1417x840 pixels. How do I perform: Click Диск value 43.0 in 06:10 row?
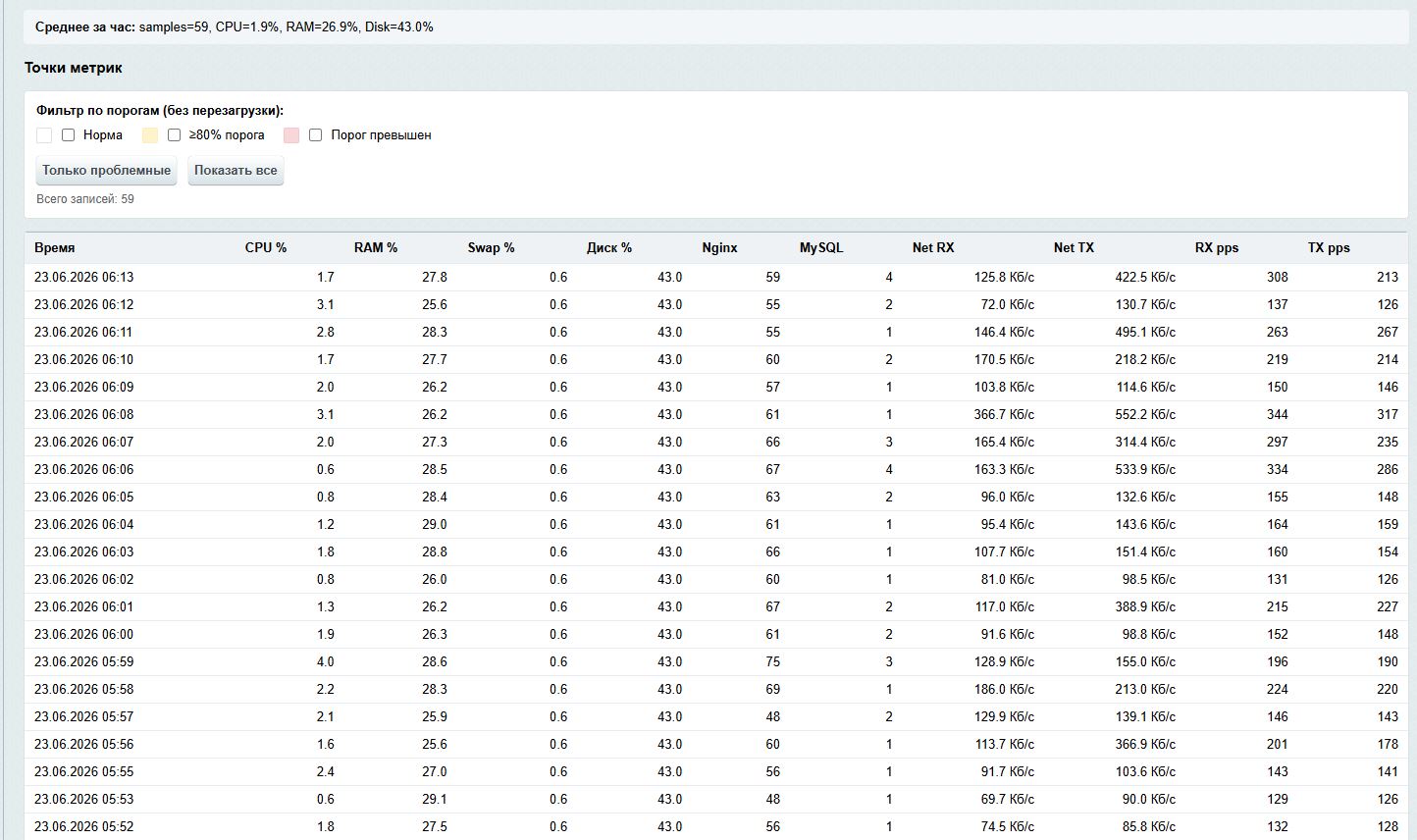coord(670,360)
